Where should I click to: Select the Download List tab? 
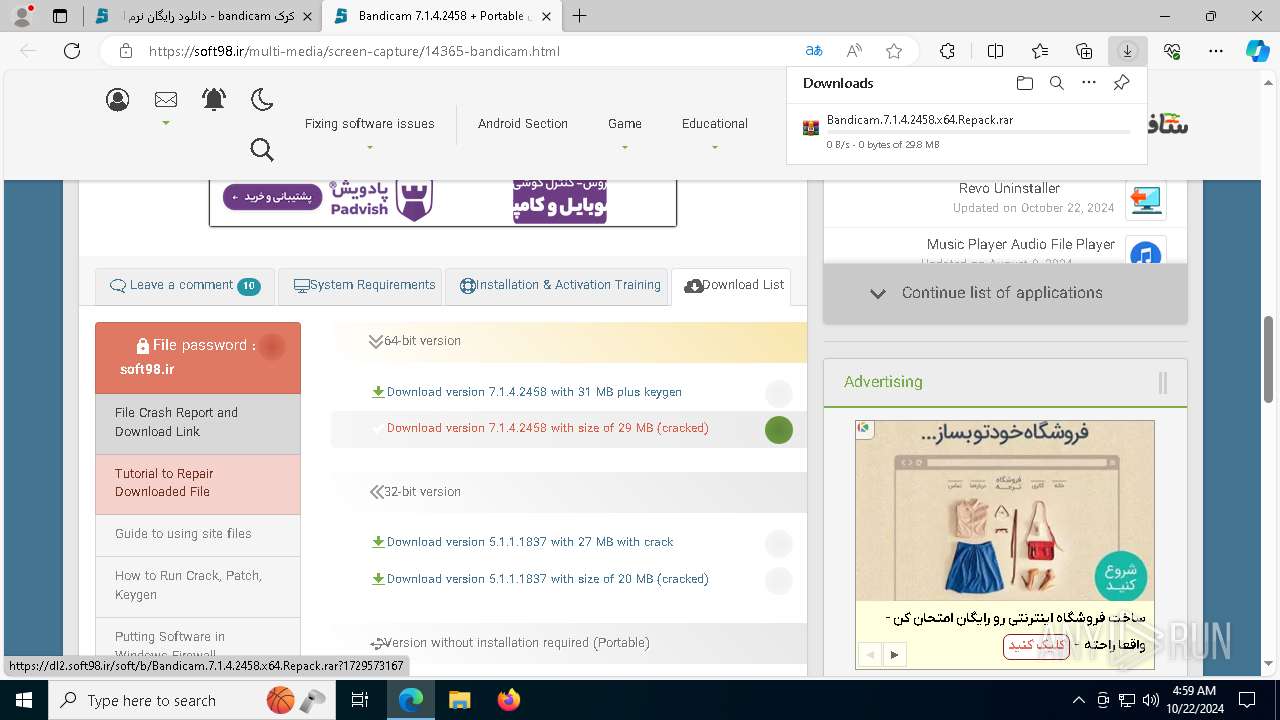pyautogui.click(x=733, y=286)
